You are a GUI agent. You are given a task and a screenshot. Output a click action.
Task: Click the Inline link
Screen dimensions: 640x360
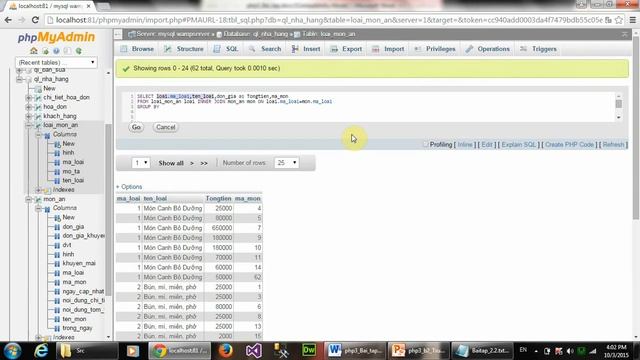[x=465, y=145]
